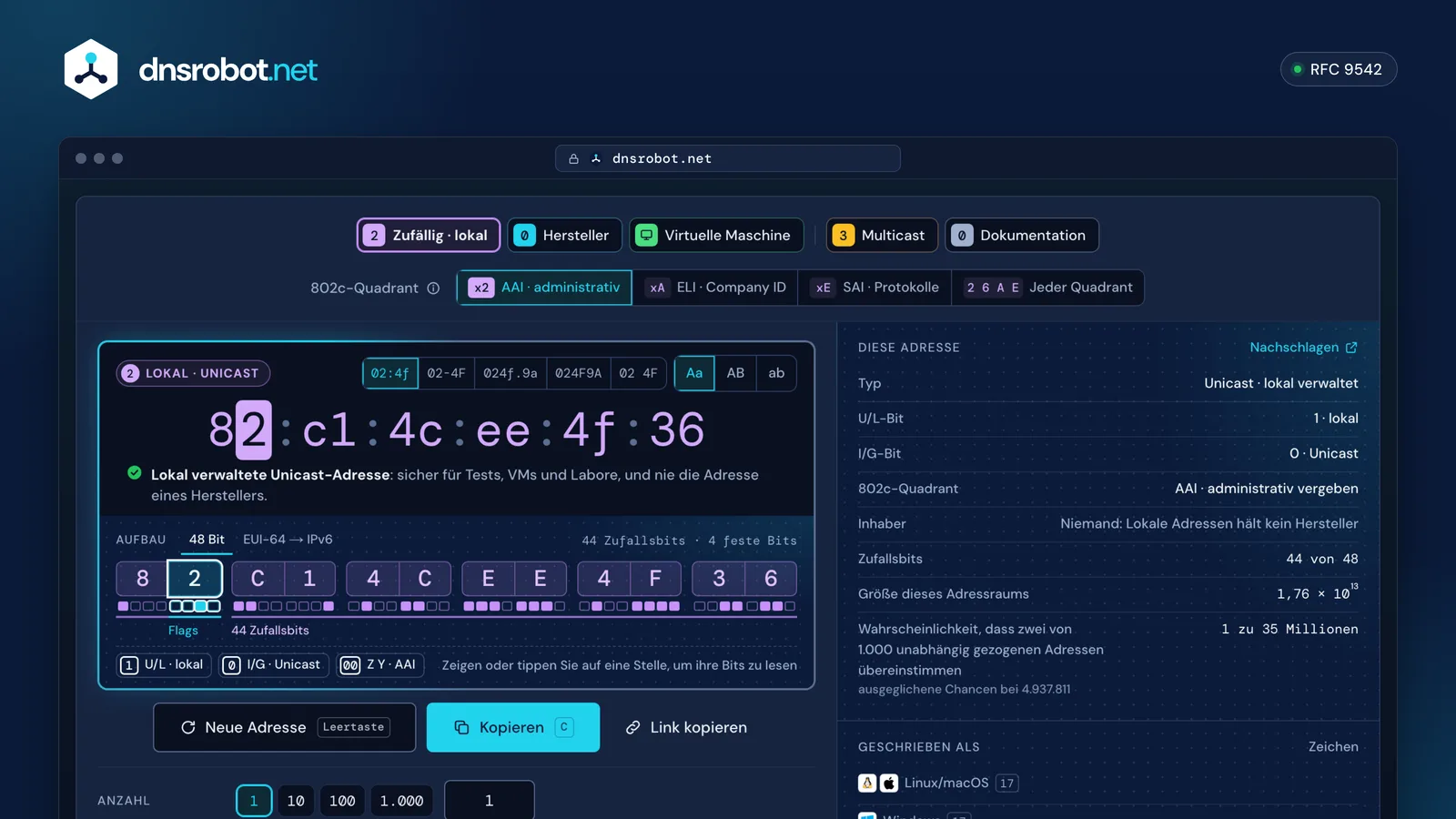Click the chain link icon of Link kopieren
1456x819 pixels.
[632, 727]
